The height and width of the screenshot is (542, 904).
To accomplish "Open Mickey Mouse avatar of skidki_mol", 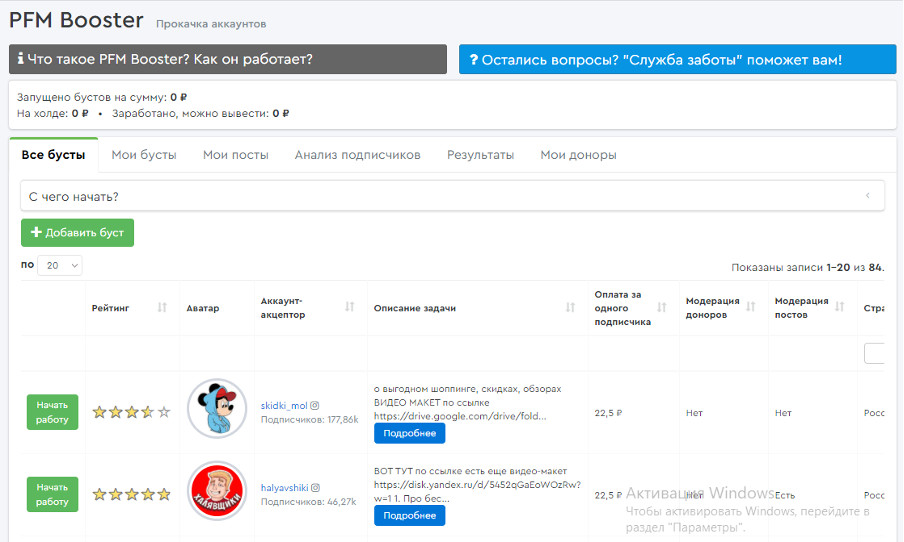I will pos(217,408).
